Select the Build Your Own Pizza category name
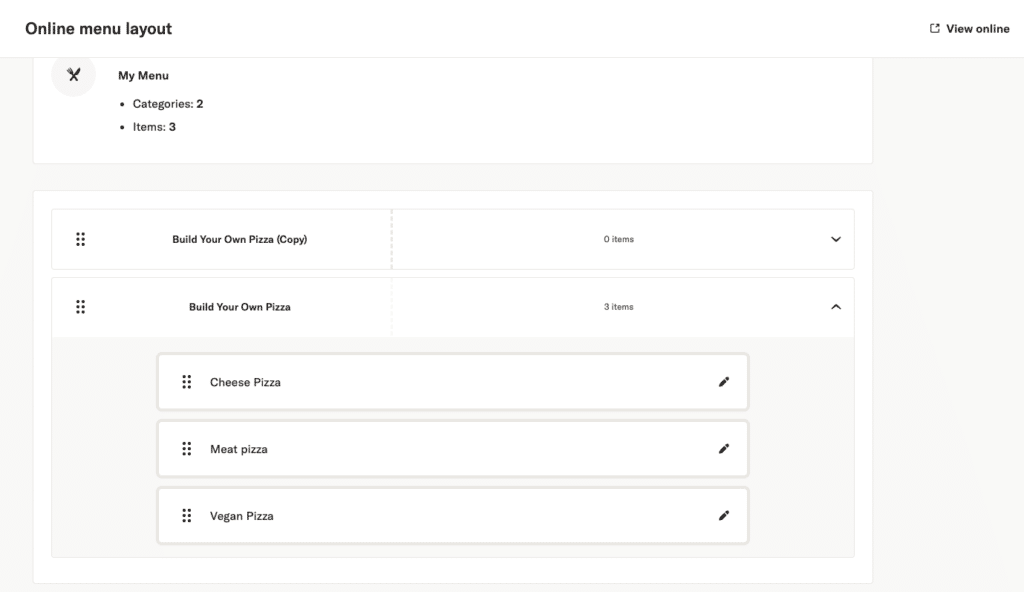This screenshot has width=1024, height=592. click(x=239, y=307)
